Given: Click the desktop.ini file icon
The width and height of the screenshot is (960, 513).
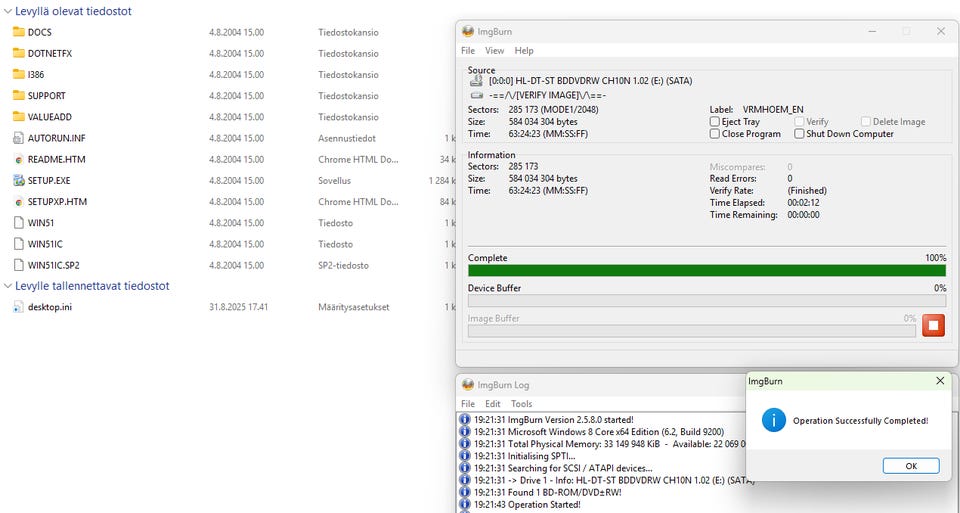Looking at the screenshot, I should pyautogui.click(x=18, y=307).
